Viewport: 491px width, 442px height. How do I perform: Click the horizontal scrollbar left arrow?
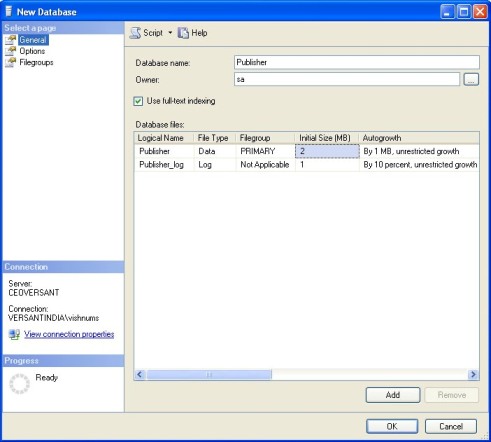pyautogui.click(x=140, y=374)
